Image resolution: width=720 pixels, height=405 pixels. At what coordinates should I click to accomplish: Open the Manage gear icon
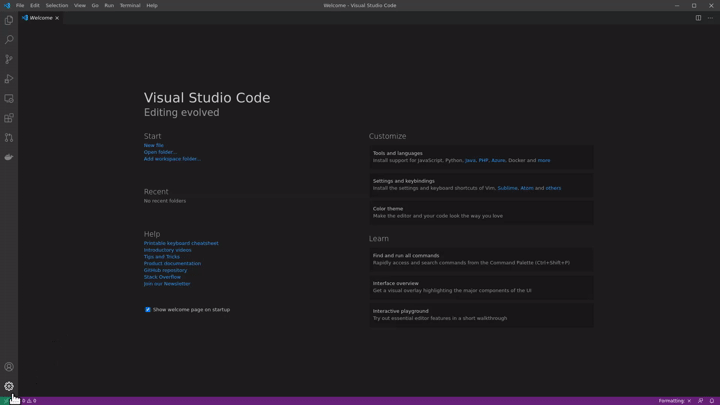[x=9, y=386]
